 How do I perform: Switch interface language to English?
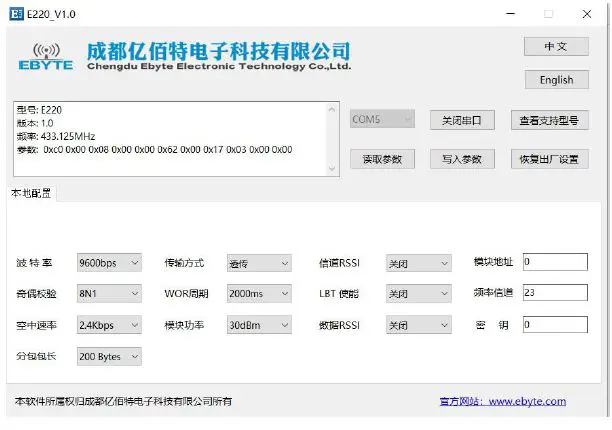pyautogui.click(x=556, y=80)
